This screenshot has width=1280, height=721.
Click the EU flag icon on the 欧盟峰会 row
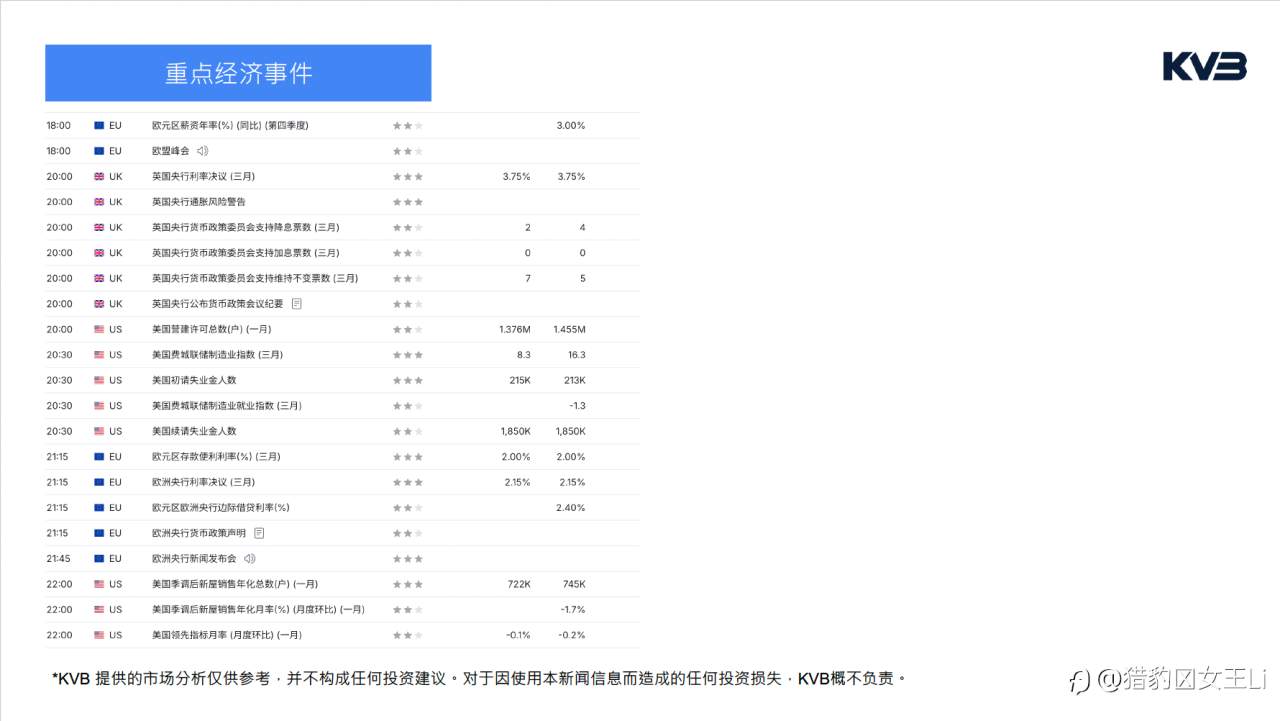point(99,151)
